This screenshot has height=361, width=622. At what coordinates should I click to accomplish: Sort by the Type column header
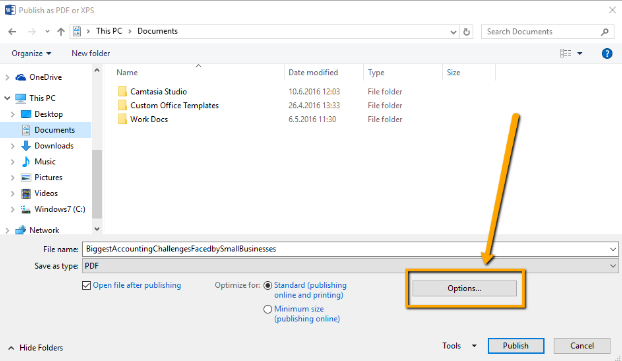376,73
